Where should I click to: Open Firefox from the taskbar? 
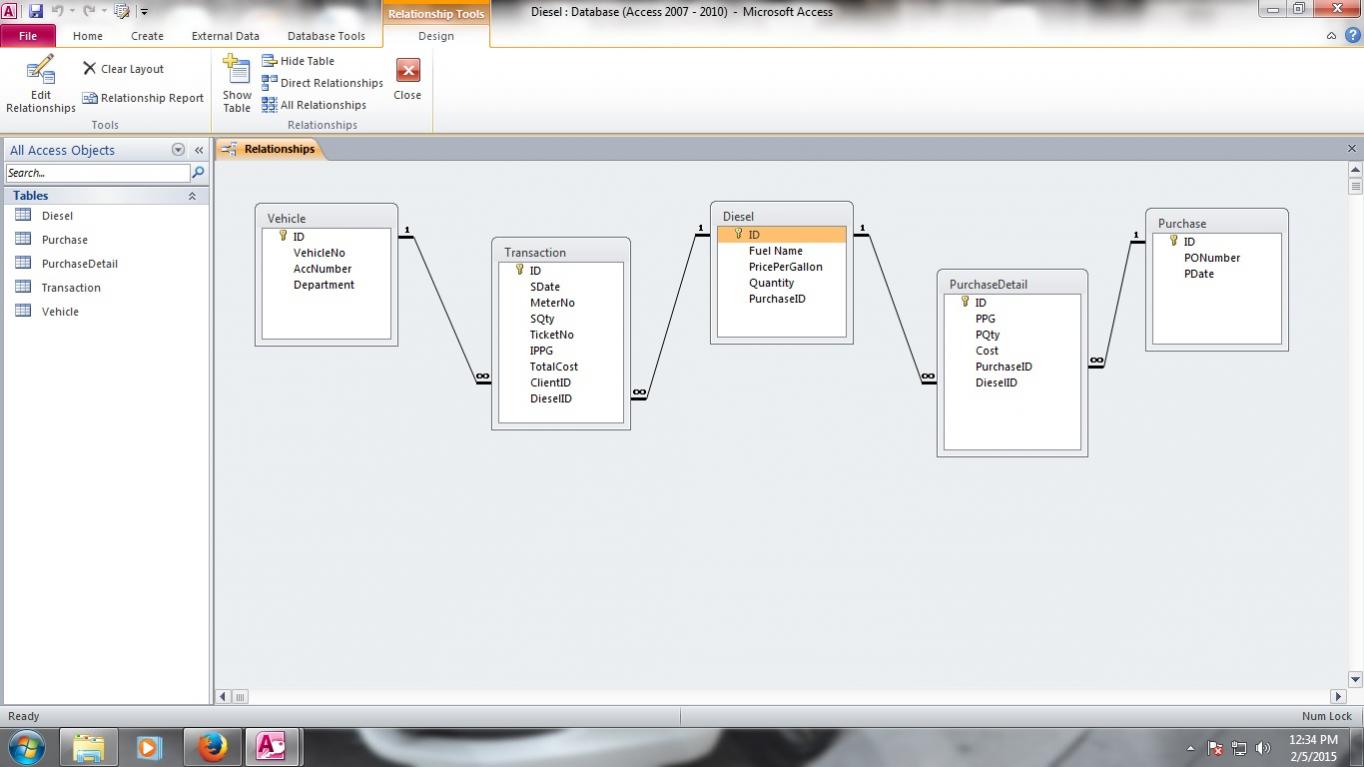click(212, 747)
